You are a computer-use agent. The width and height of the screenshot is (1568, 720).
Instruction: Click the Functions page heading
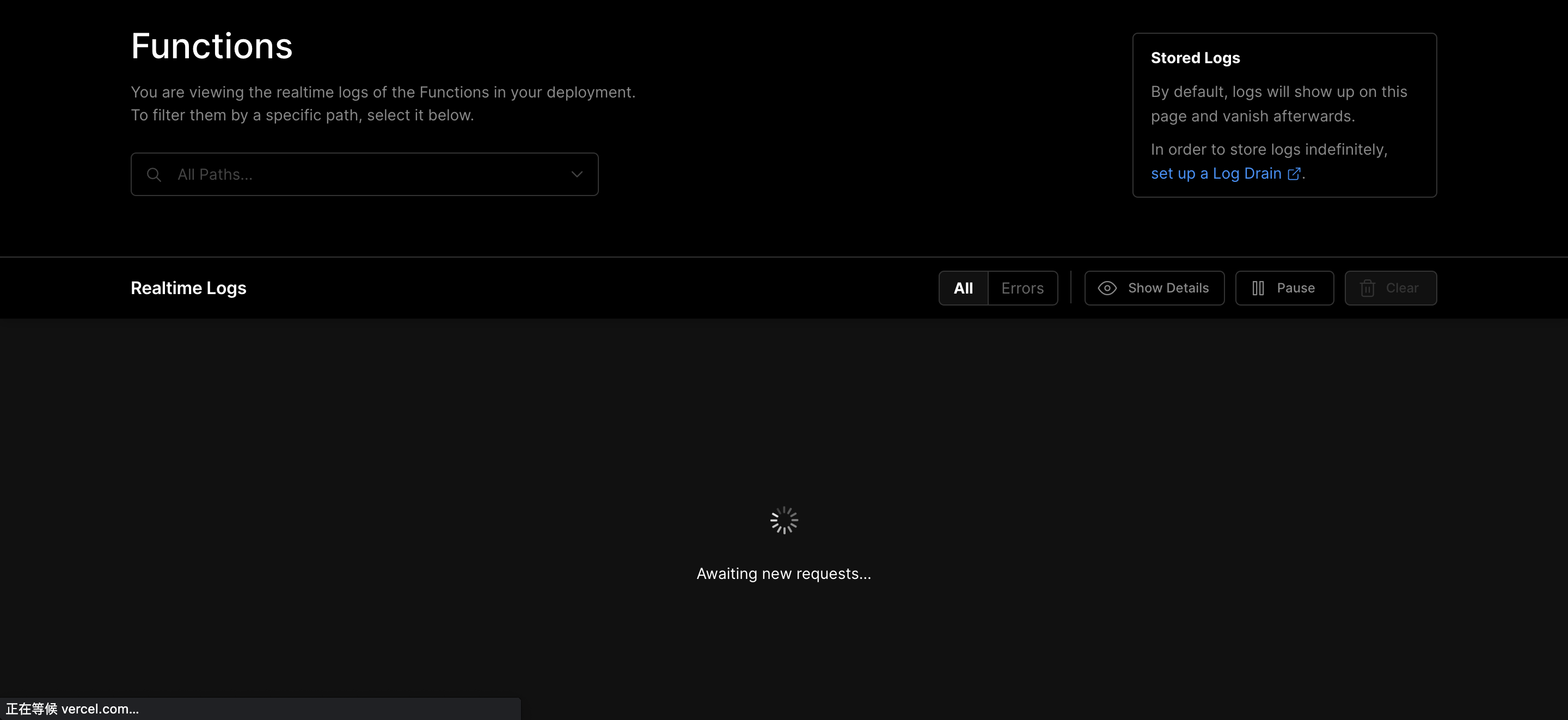[211, 46]
